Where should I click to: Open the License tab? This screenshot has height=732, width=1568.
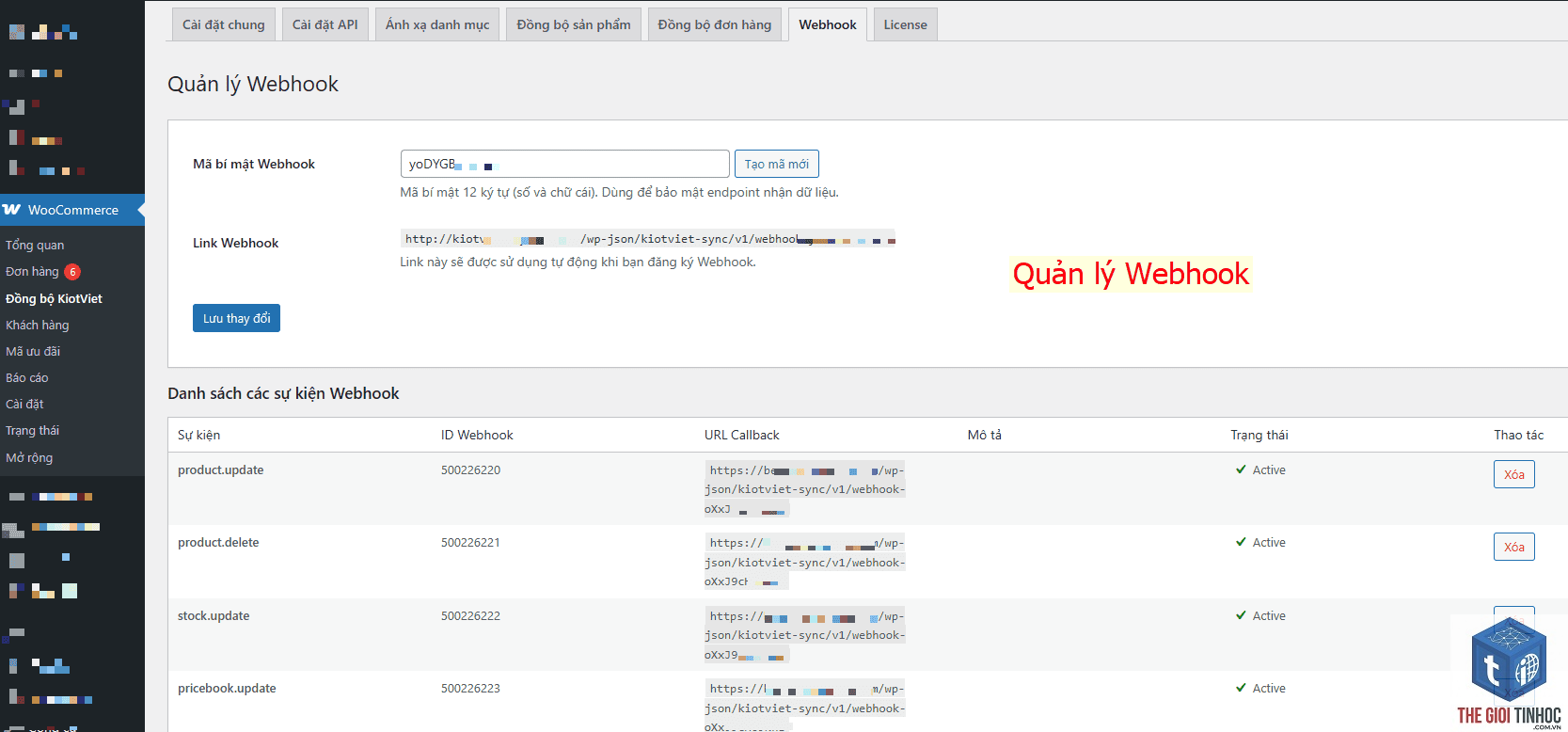906,24
